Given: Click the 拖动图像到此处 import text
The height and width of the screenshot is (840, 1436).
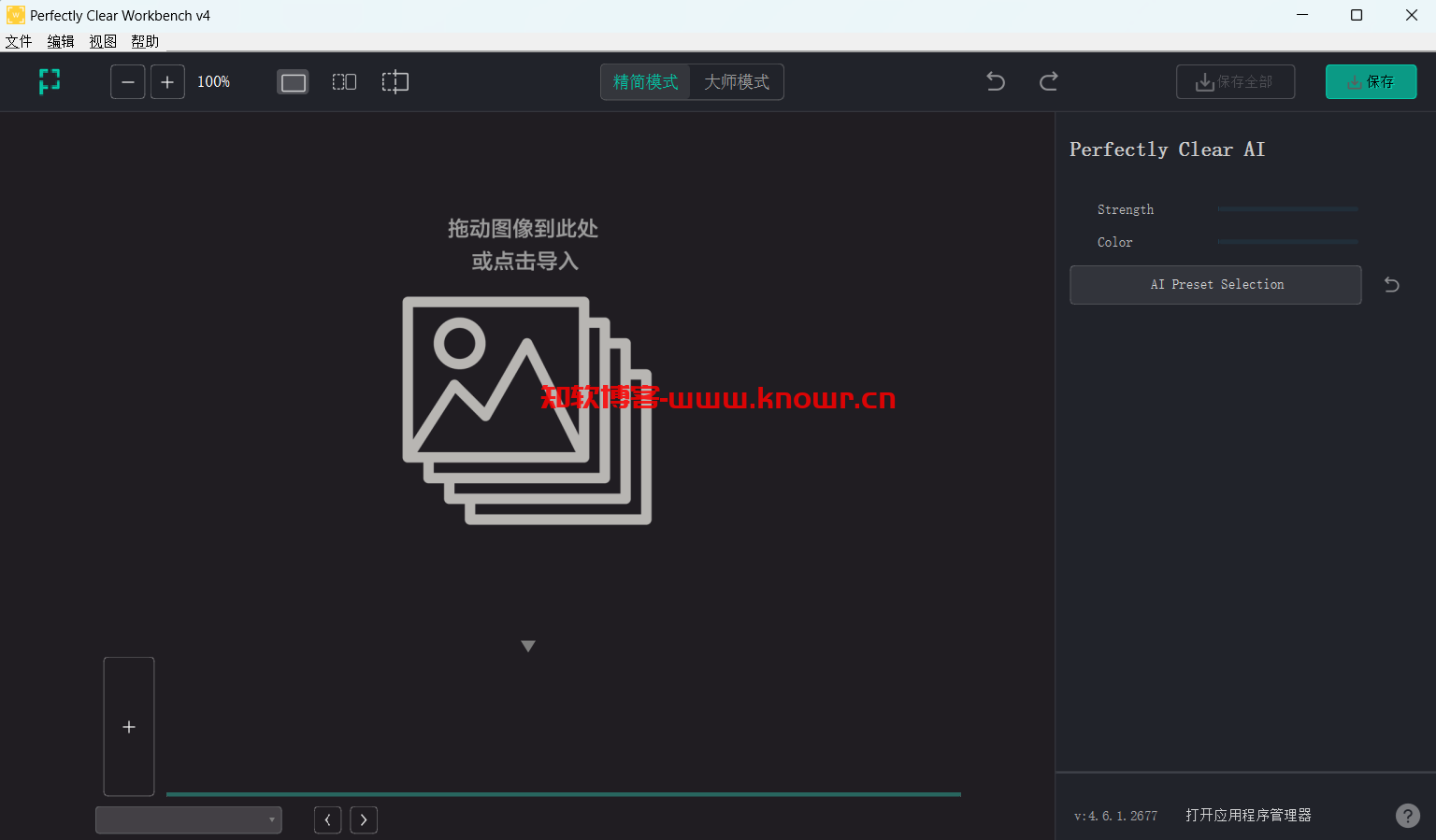Looking at the screenshot, I should tap(523, 229).
